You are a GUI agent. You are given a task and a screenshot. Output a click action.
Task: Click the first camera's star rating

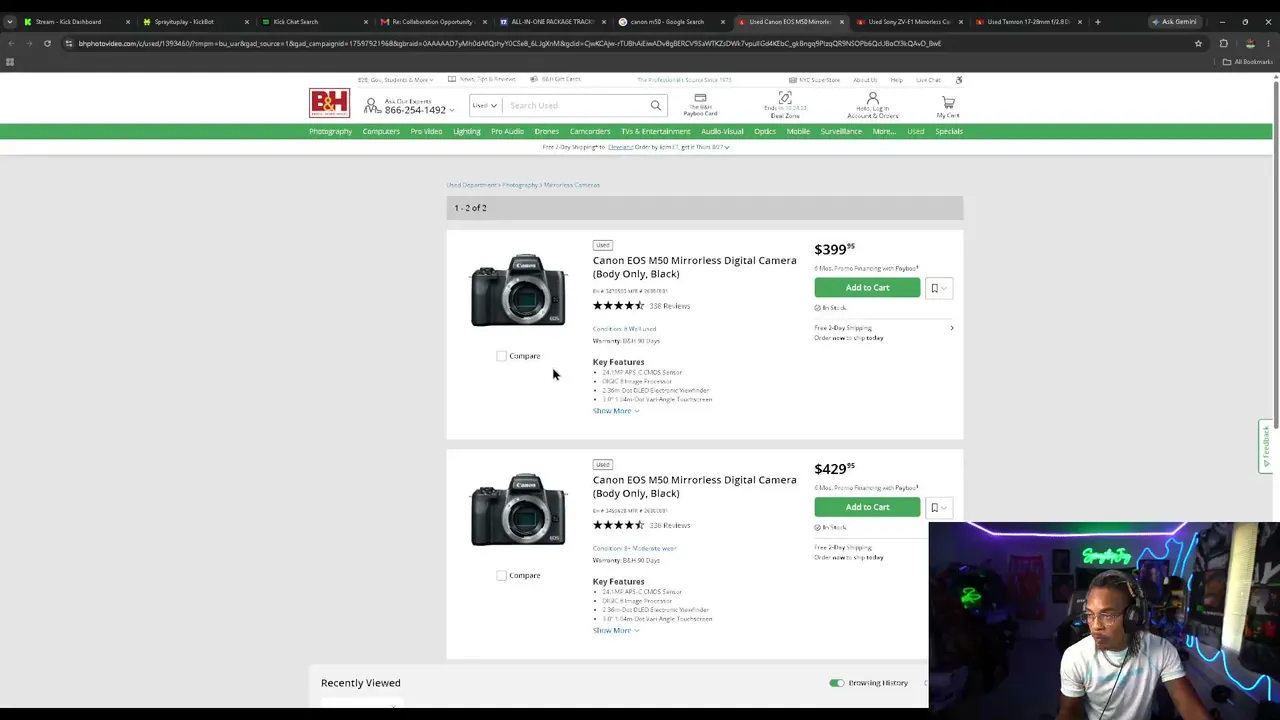click(x=618, y=306)
